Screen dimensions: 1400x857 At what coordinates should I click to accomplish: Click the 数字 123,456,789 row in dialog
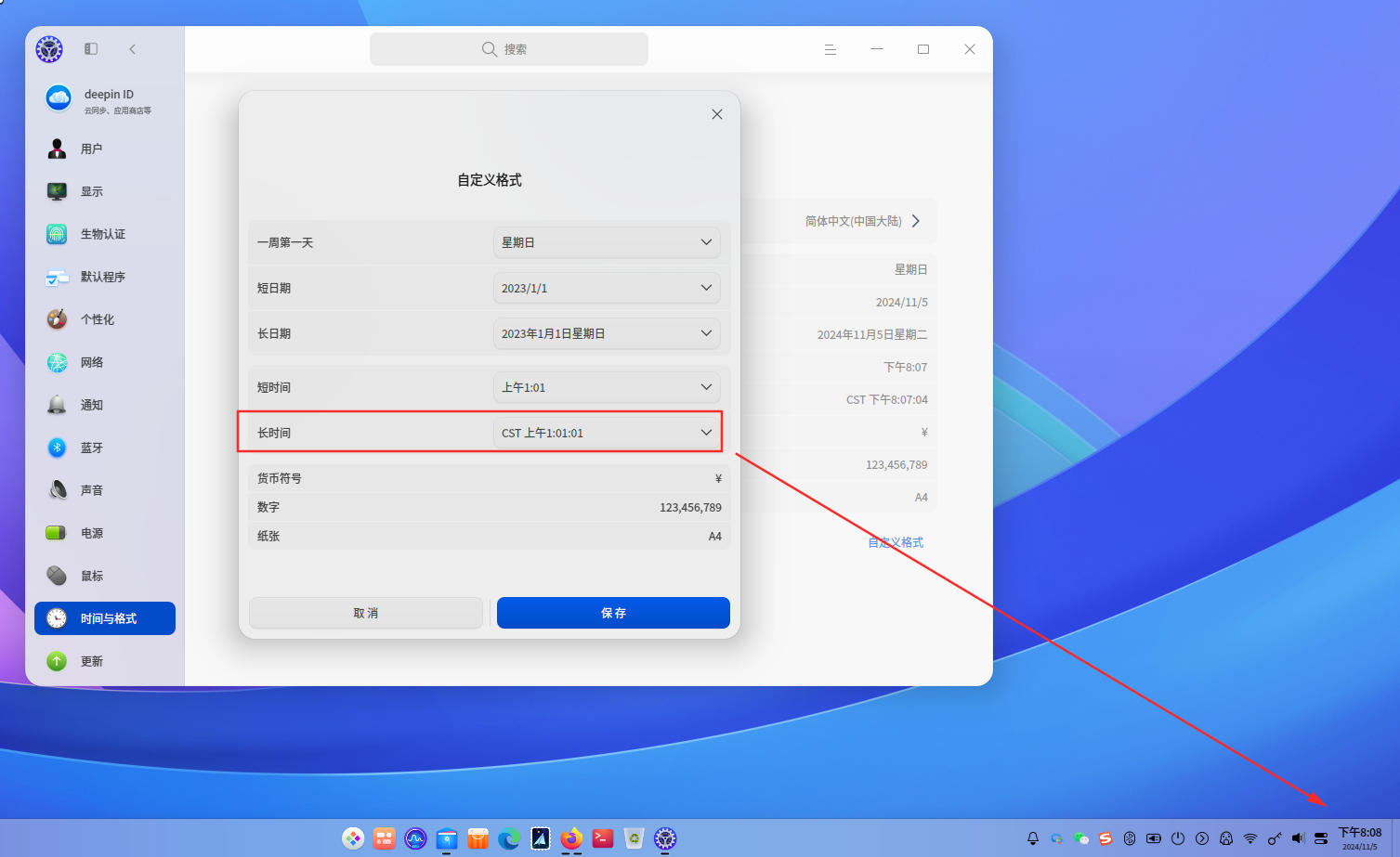490,507
